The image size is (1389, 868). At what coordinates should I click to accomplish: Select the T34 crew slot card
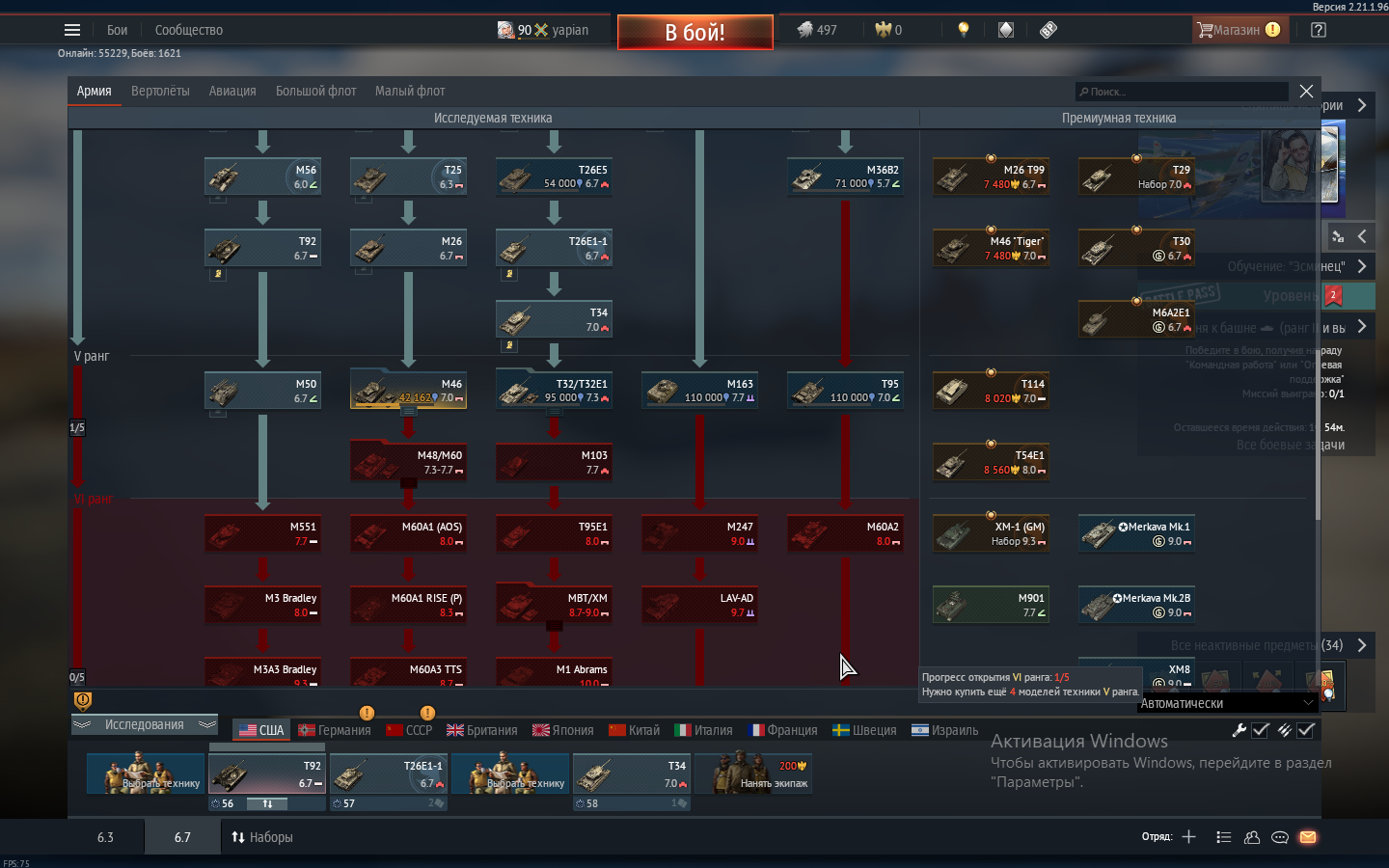[x=632, y=773]
